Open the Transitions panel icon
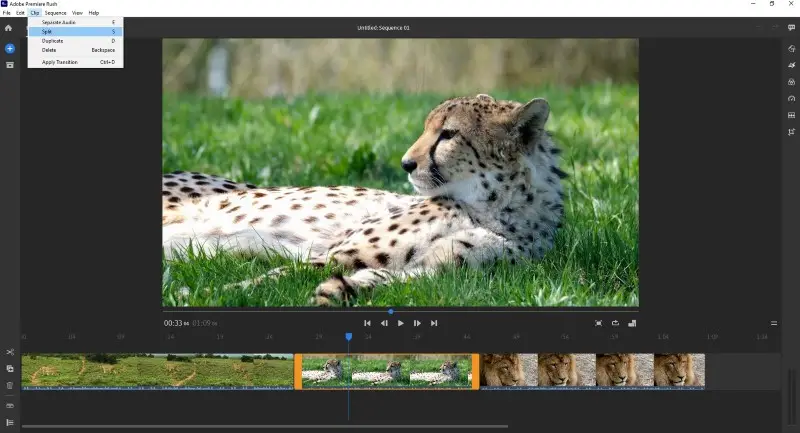The height and width of the screenshot is (433, 800). tap(791, 65)
